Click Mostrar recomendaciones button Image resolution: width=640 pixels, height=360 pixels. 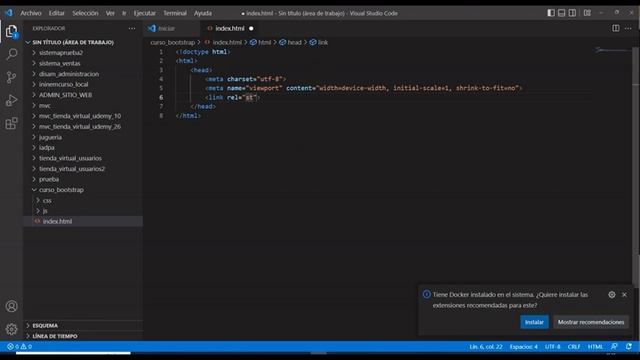[x=591, y=322]
